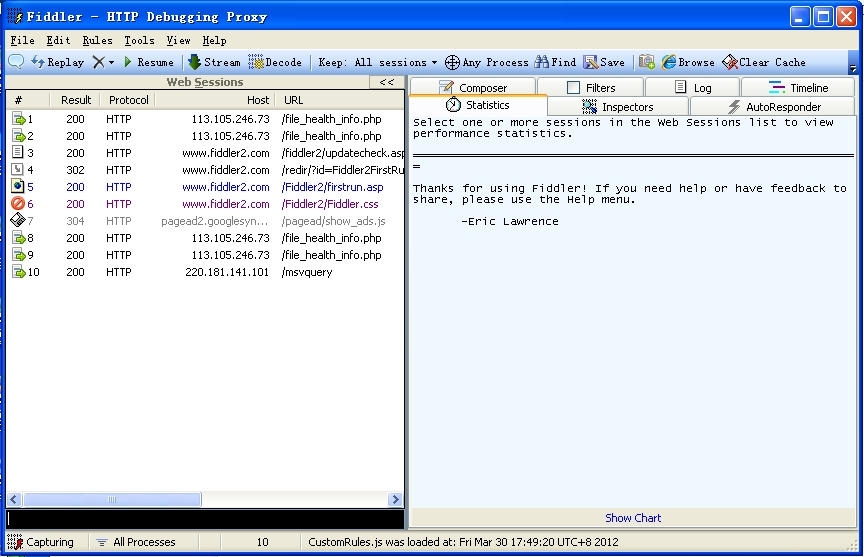
Task: Open Find with binoculars icon
Action: [x=555, y=62]
